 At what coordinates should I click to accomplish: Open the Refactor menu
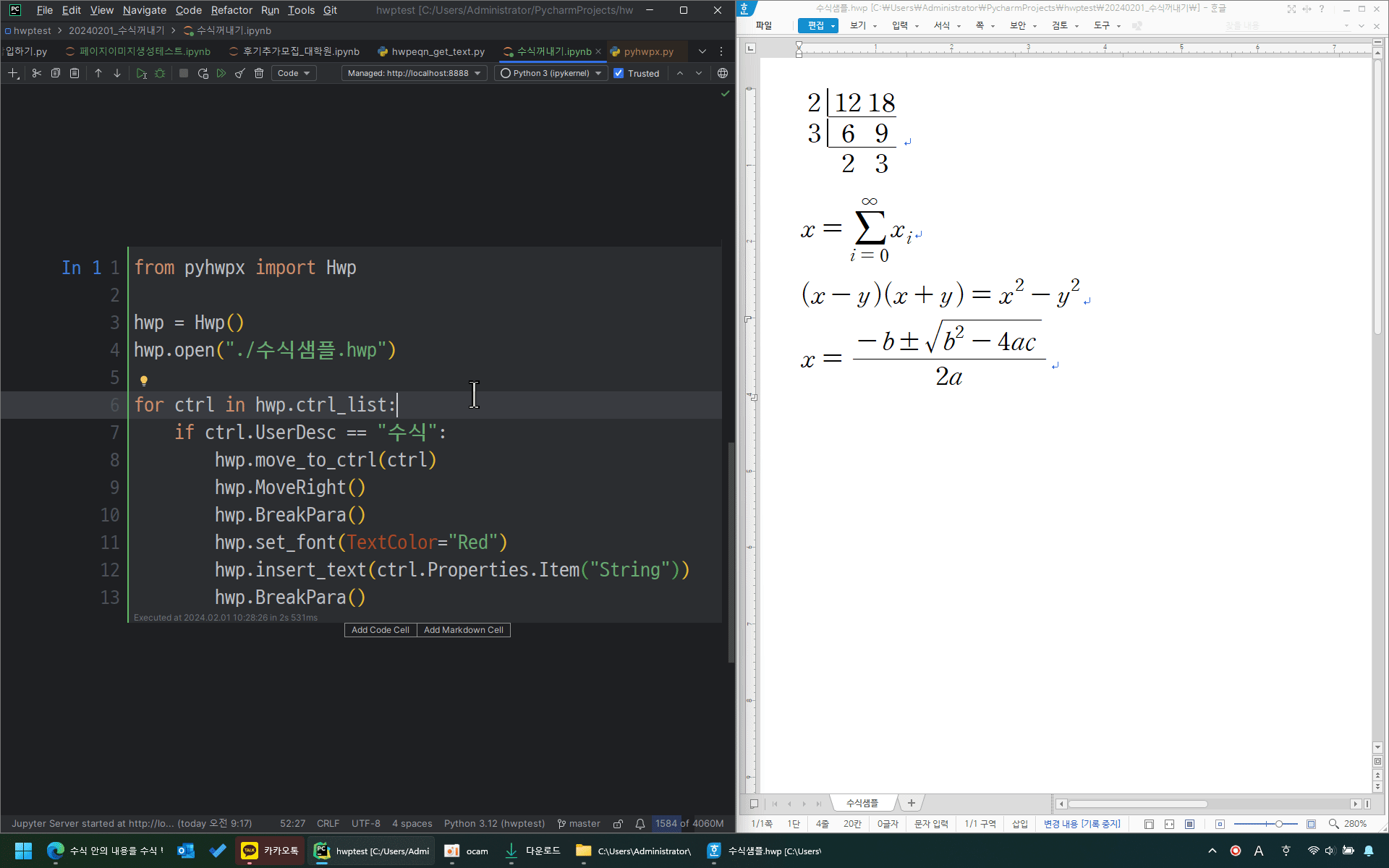tap(231, 10)
